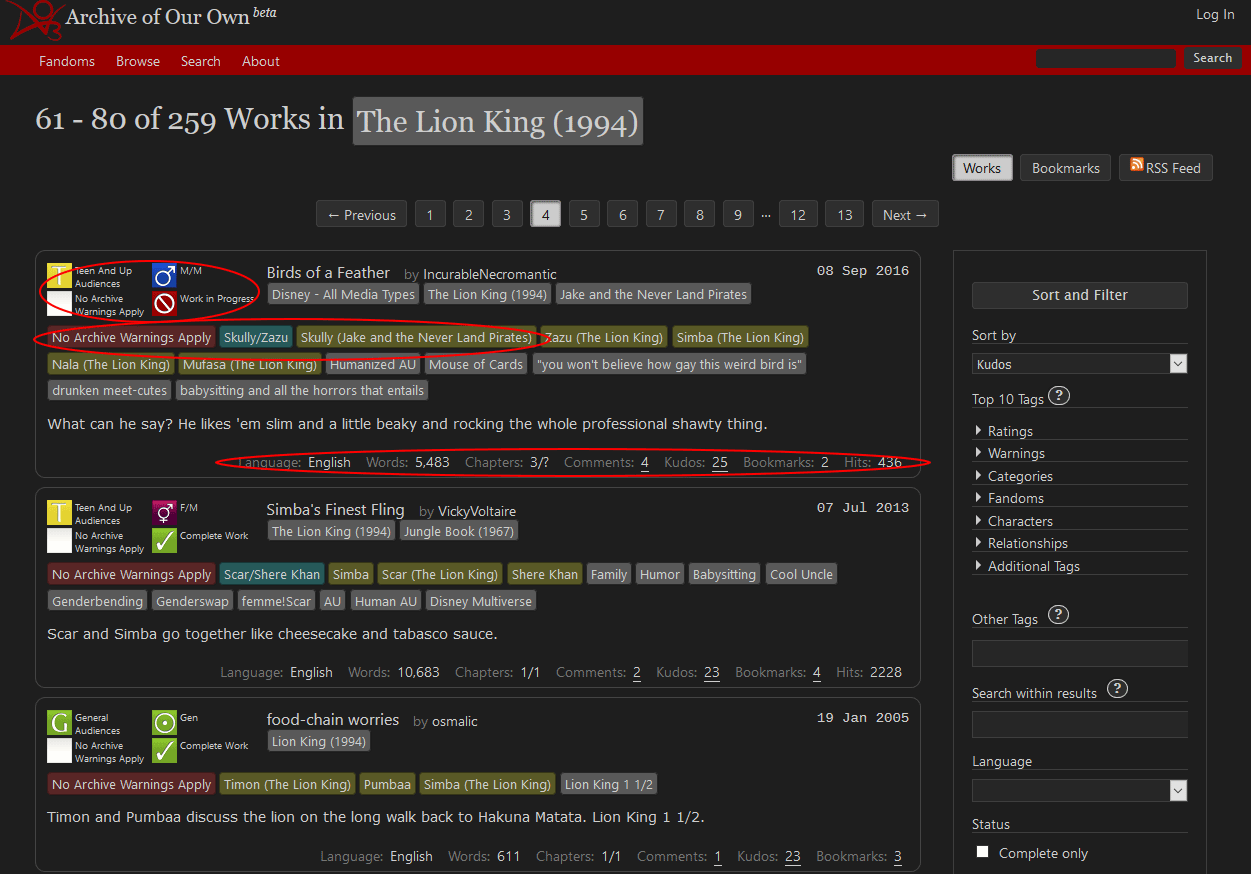Click the Teen rating icon on Birds of a Feather
This screenshot has height=874, width=1251.
(x=59, y=276)
